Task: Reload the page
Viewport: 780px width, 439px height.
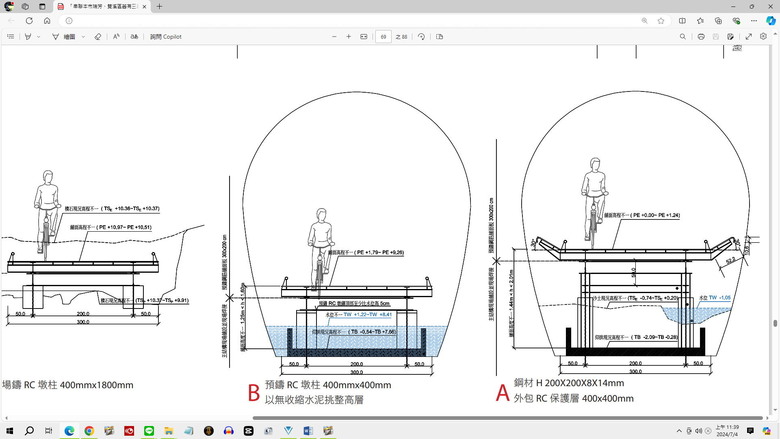Action: tap(29, 20)
